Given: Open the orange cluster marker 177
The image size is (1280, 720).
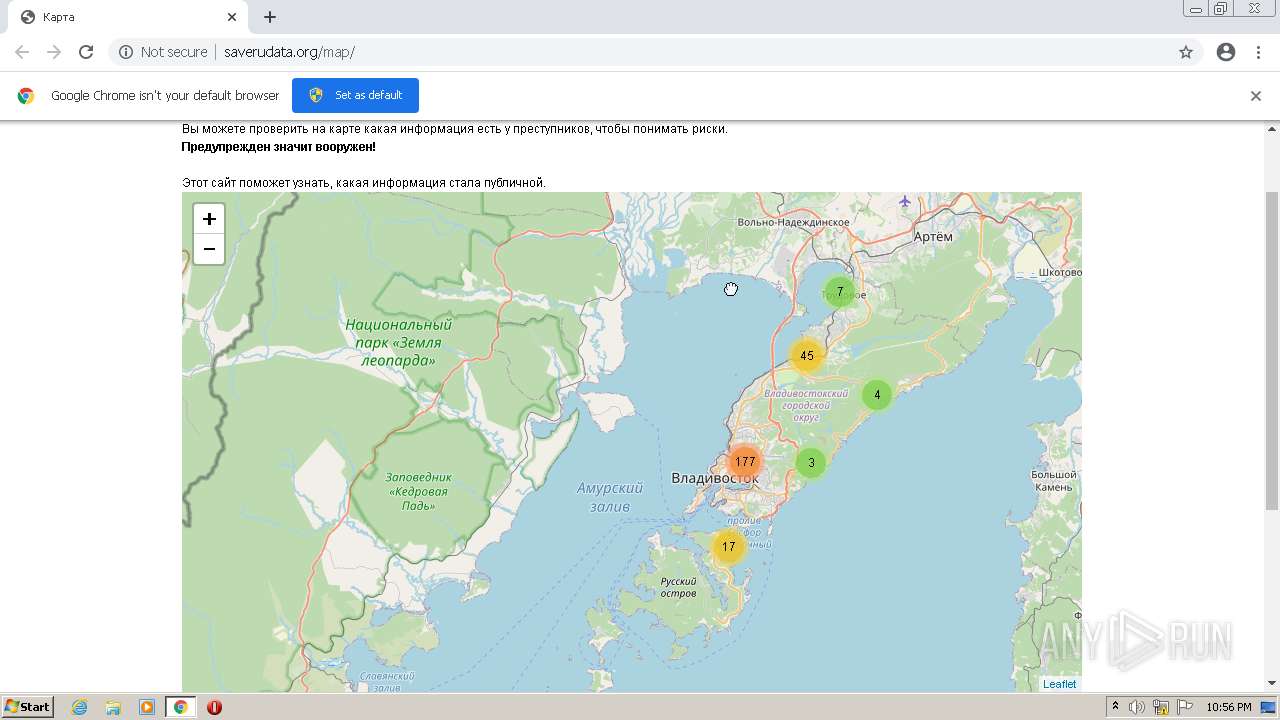Looking at the screenshot, I should 744,462.
